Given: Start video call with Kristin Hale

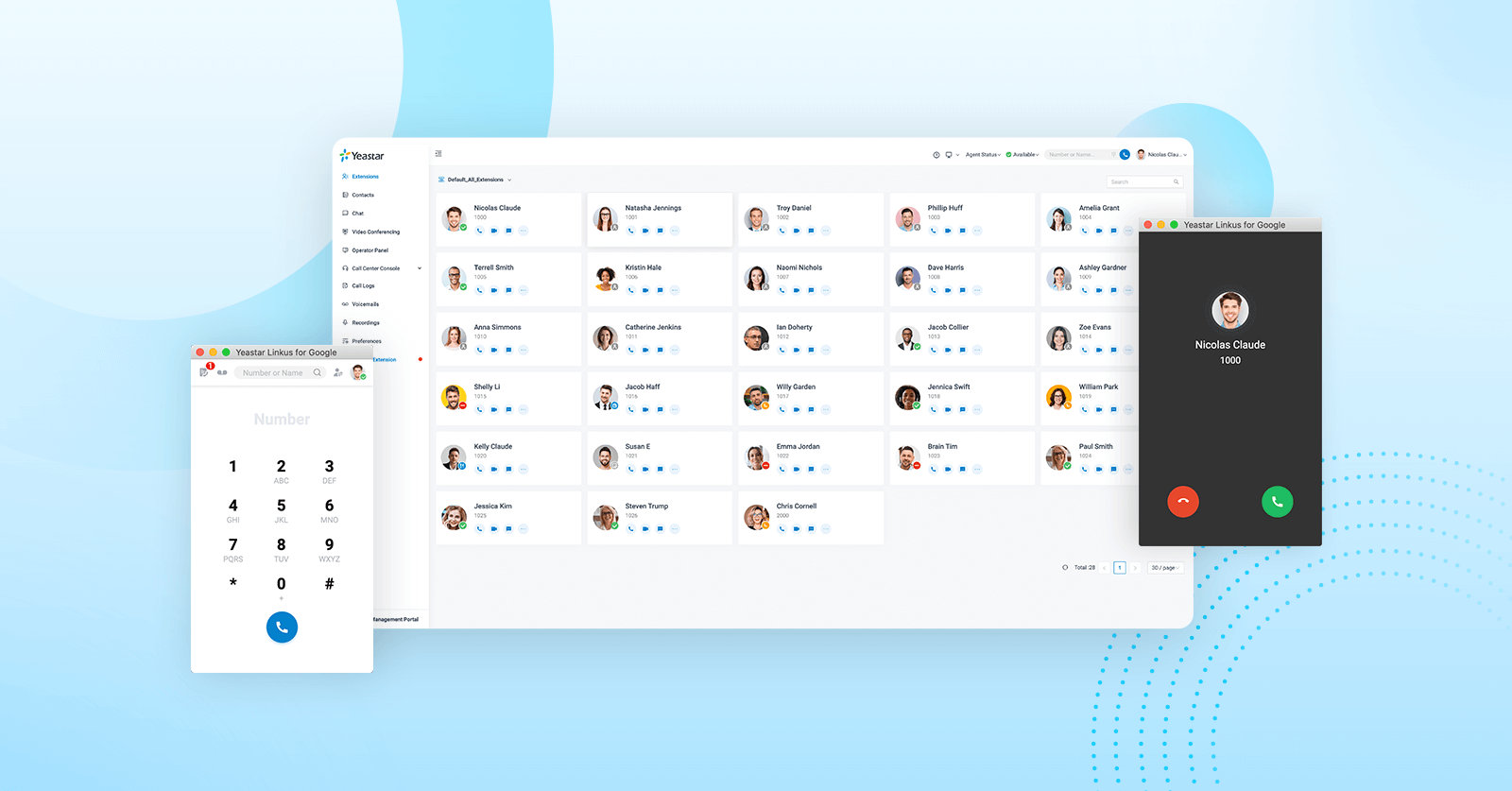Looking at the screenshot, I should 645,290.
